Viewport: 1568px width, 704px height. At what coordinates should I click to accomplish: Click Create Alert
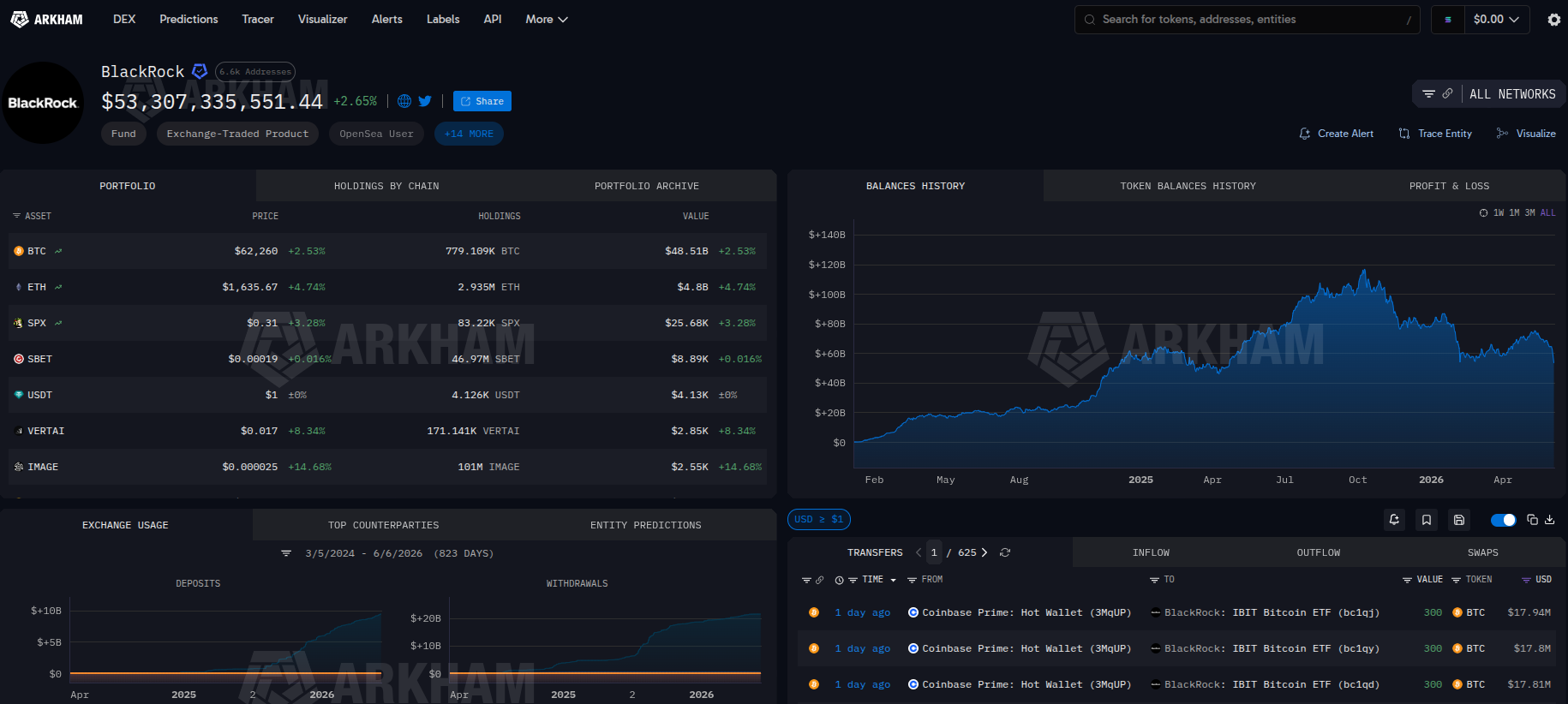(1337, 134)
